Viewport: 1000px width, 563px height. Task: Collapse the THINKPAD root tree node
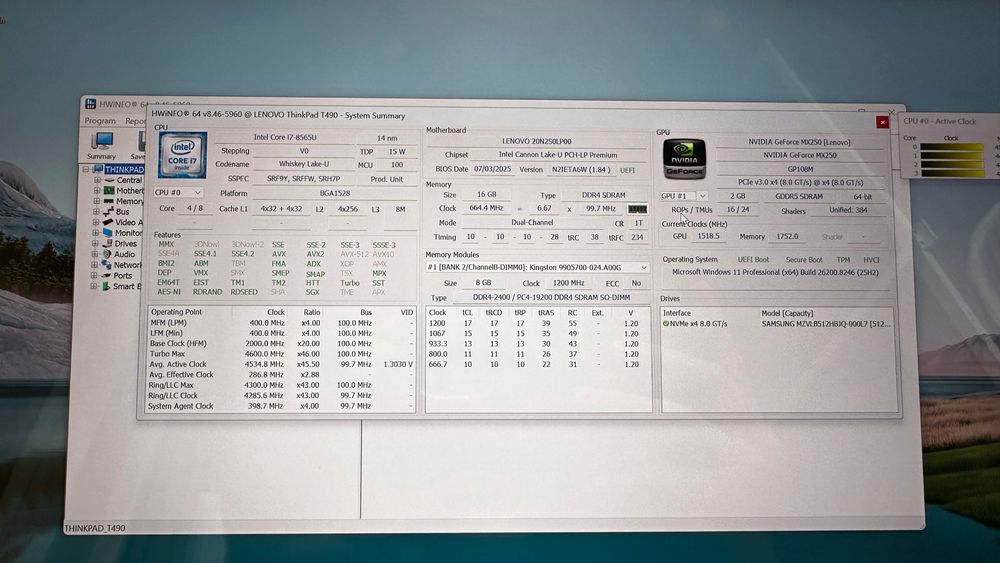click(86, 170)
